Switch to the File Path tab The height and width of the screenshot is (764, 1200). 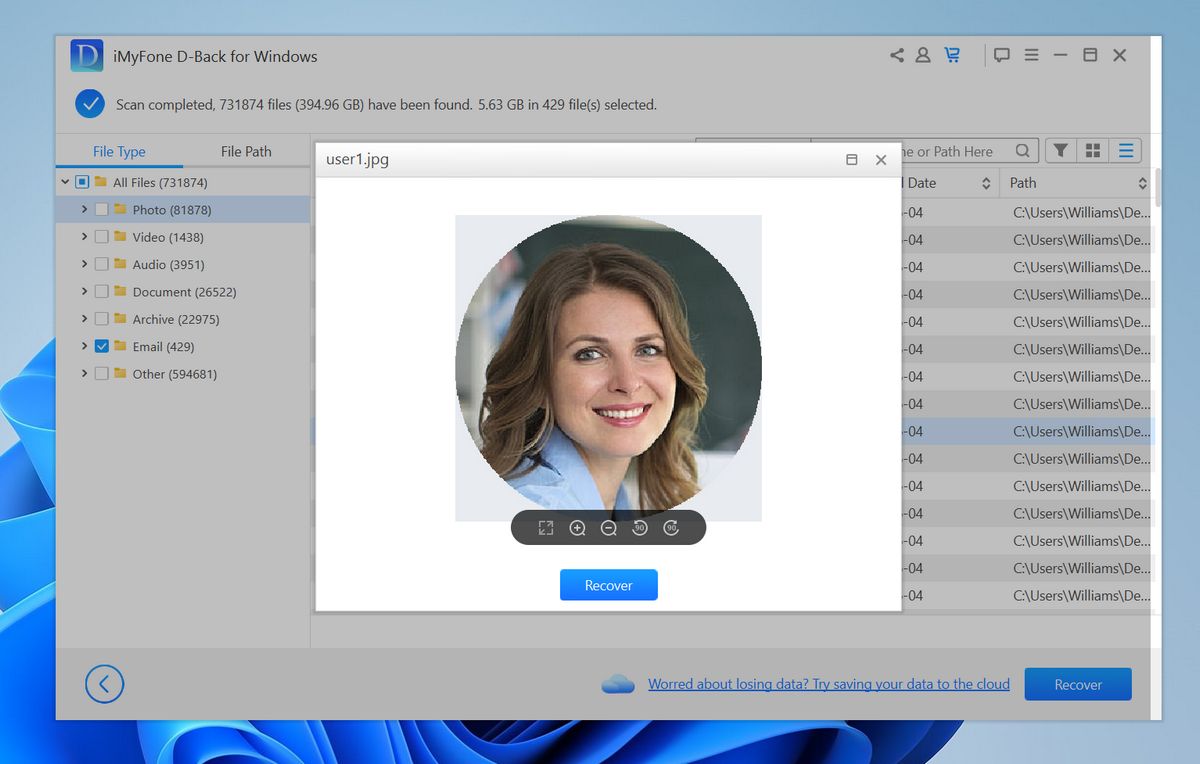coord(246,152)
